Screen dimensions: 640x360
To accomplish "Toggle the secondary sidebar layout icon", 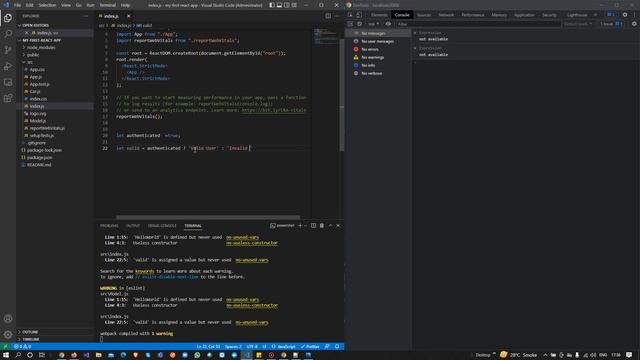I will 287,5.
